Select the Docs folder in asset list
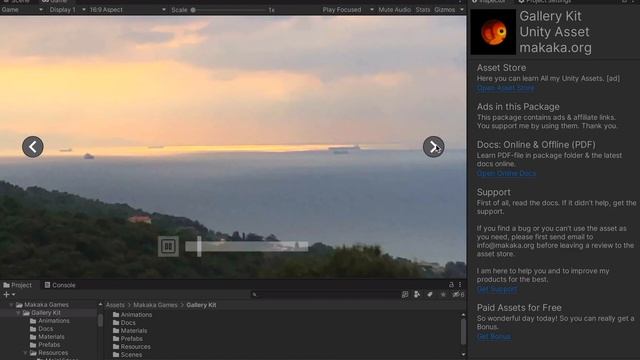The width and height of the screenshot is (640, 360). click(x=124, y=322)
